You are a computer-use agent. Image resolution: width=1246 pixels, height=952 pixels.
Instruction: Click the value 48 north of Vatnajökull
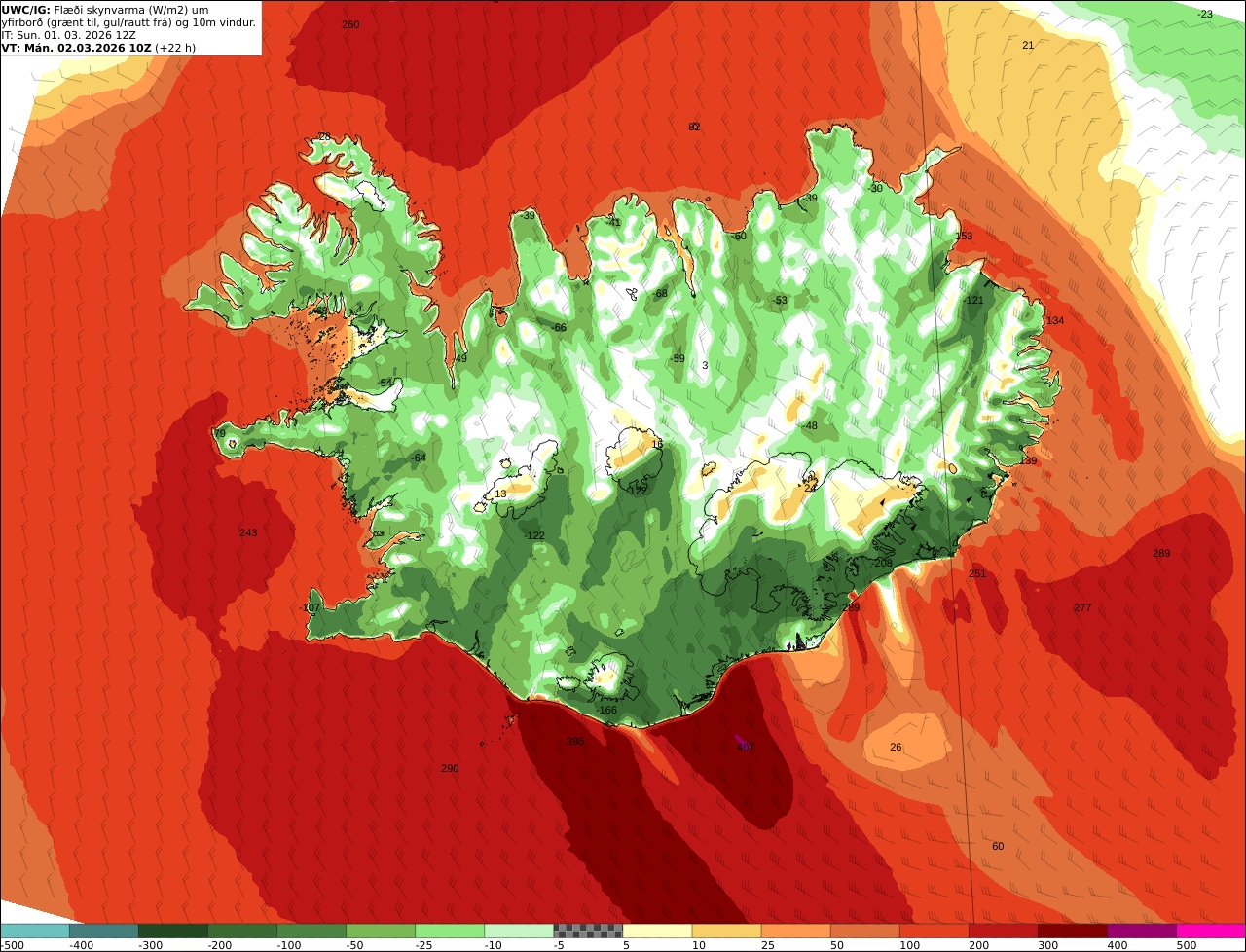(811, 425)
